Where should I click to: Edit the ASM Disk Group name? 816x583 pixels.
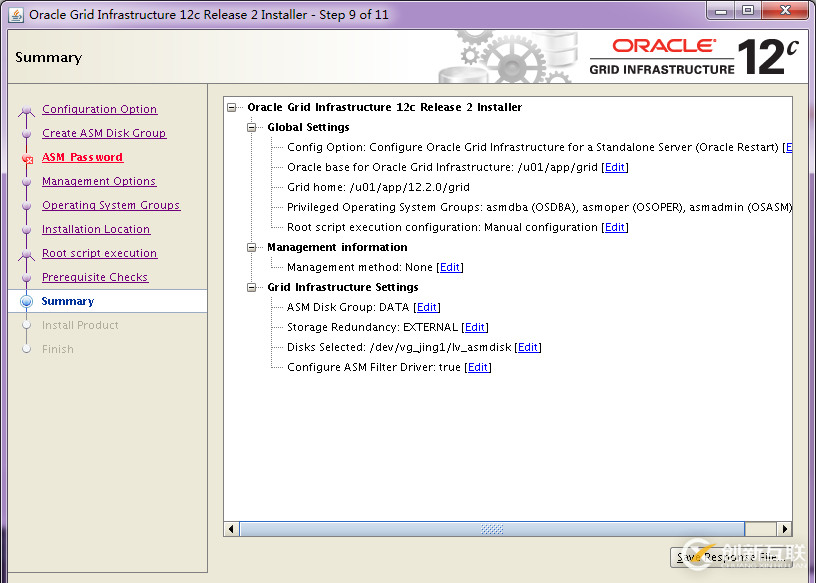[x=427, y=308]
